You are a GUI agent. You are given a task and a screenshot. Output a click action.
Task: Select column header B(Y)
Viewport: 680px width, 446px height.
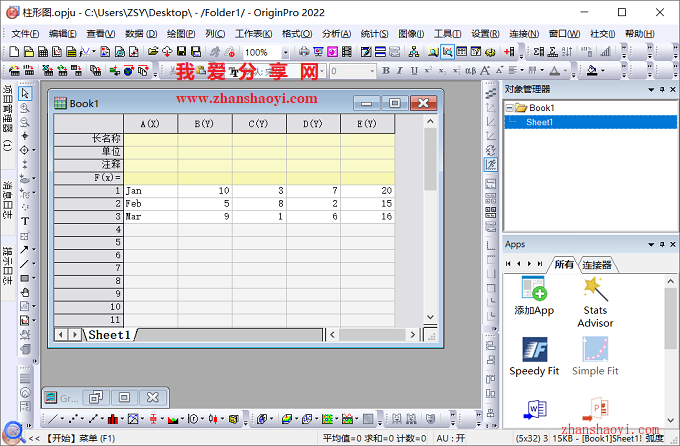tap(205, 124)
